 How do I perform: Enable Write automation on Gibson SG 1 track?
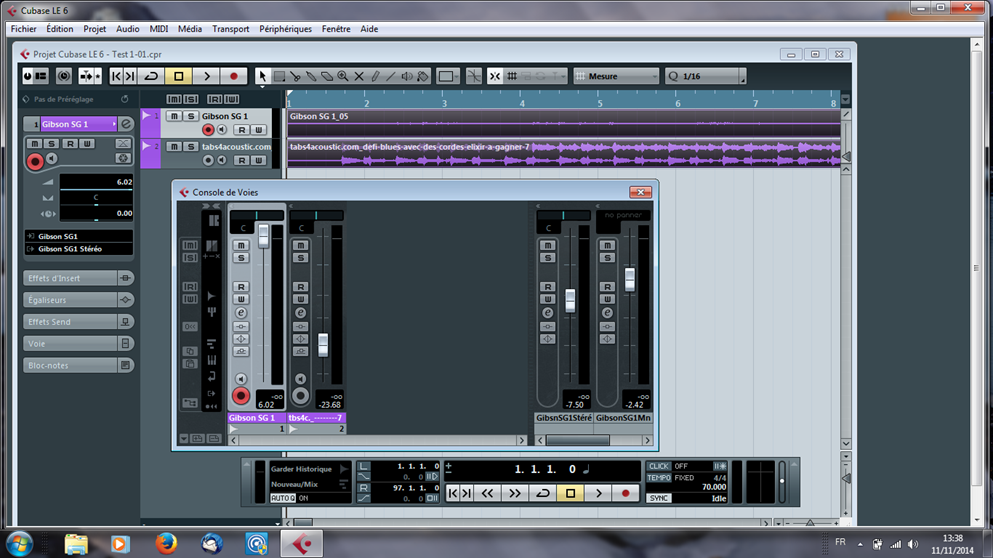pos(258,130)
